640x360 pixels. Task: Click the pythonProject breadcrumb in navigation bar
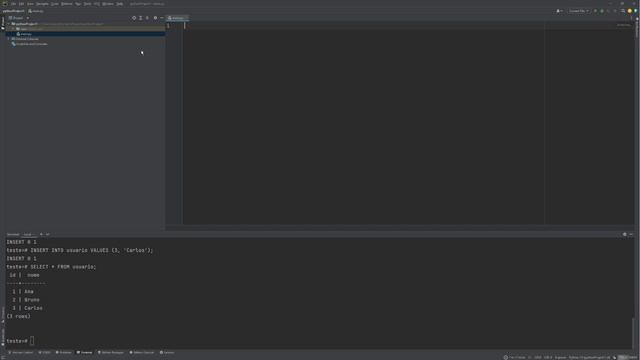tap(13, 11)
